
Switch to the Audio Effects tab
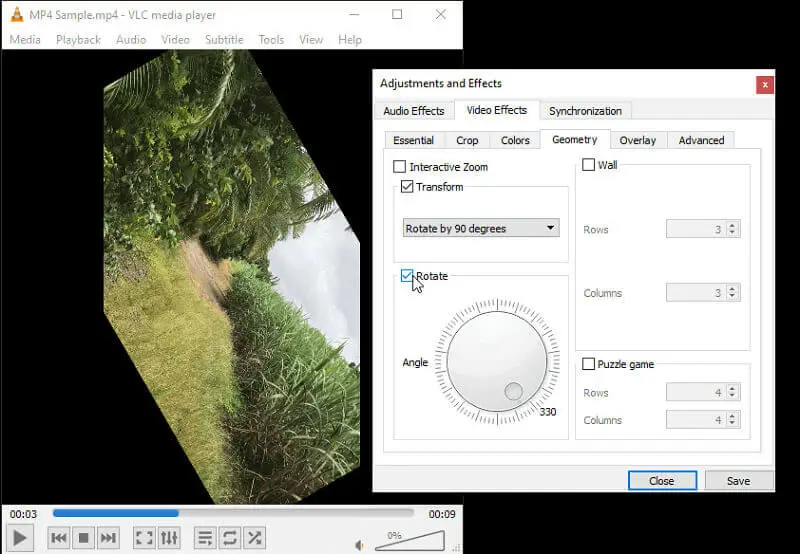(x=413, y=111)
